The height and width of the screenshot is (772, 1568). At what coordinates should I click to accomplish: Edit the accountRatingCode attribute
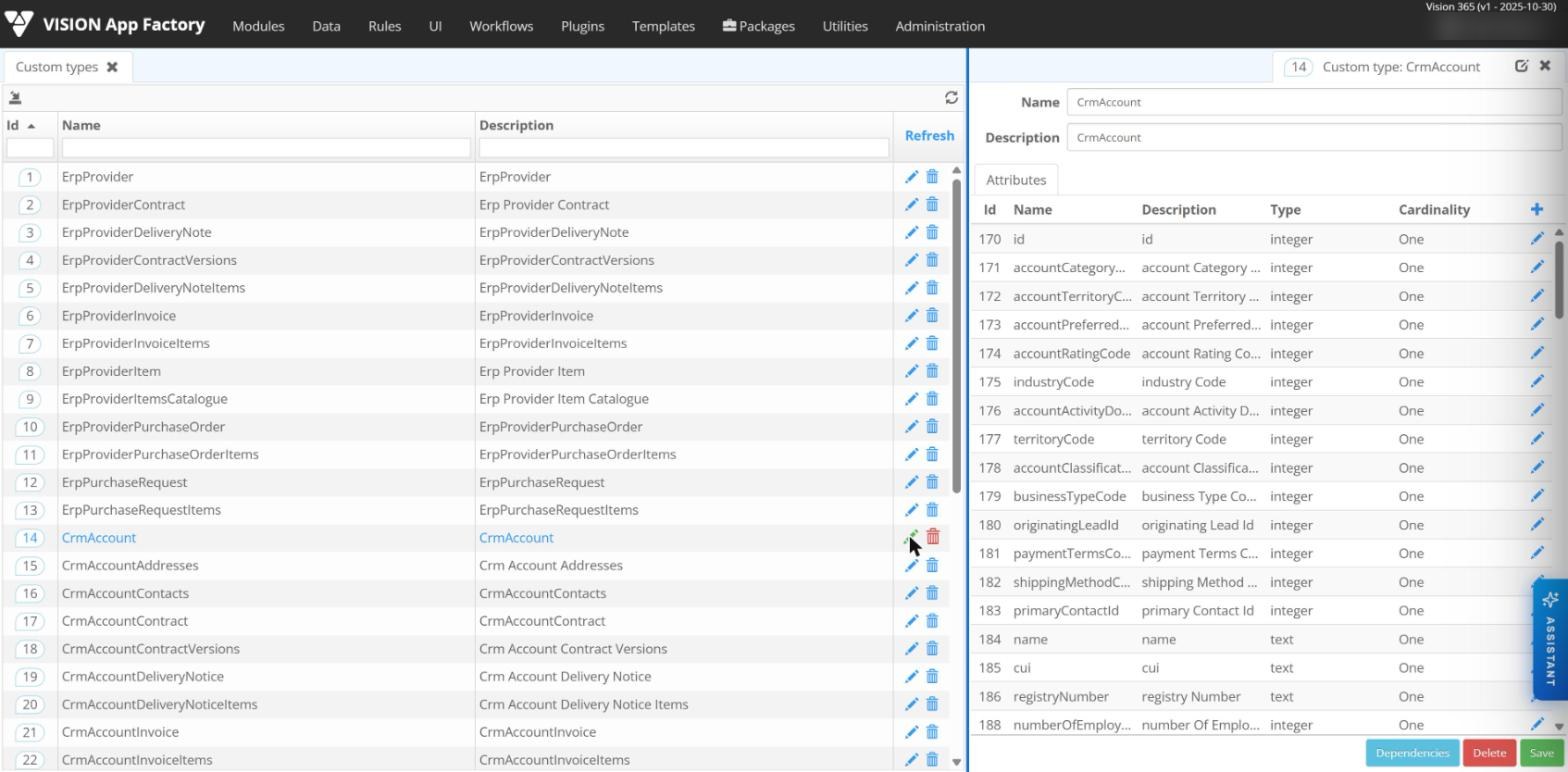click(x=1536, y=353)
